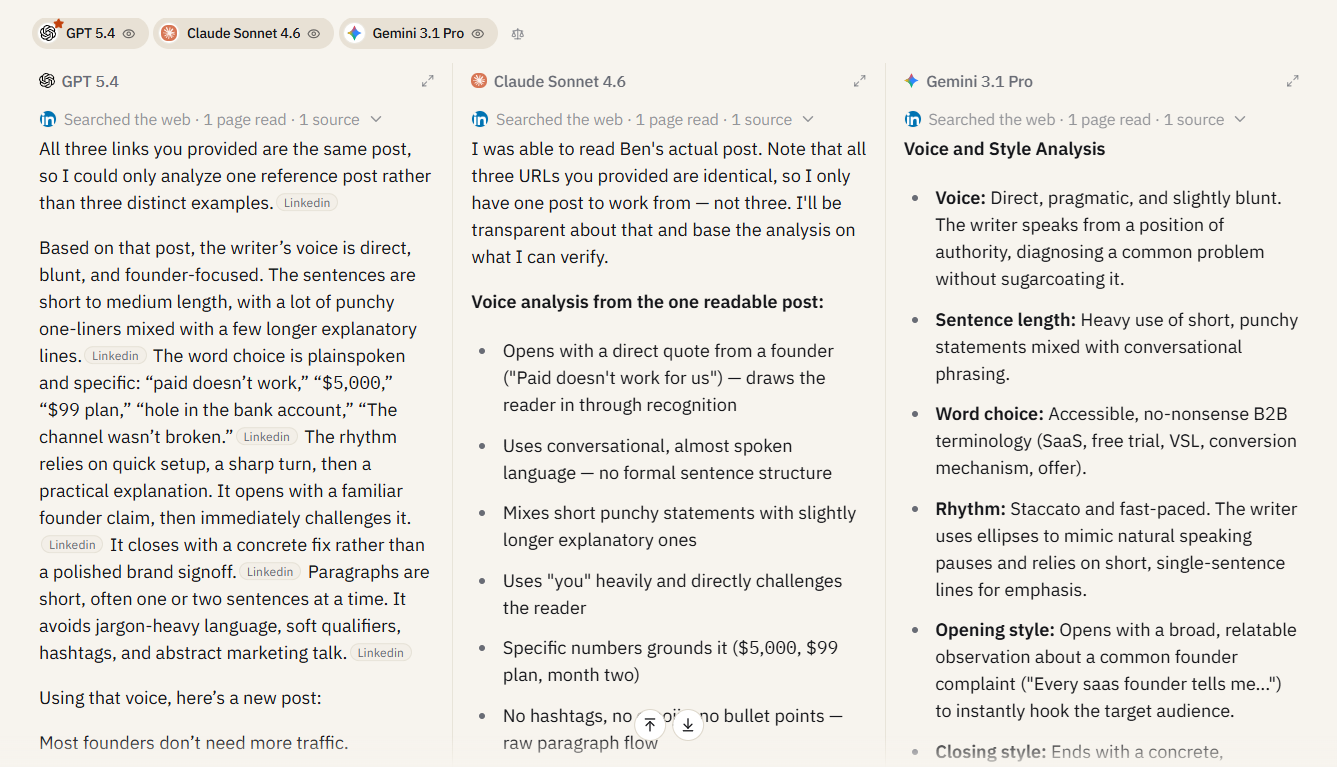Toggle the eye icon on the Gemini 3.1 Pro chip

click(x=478, y=33)
